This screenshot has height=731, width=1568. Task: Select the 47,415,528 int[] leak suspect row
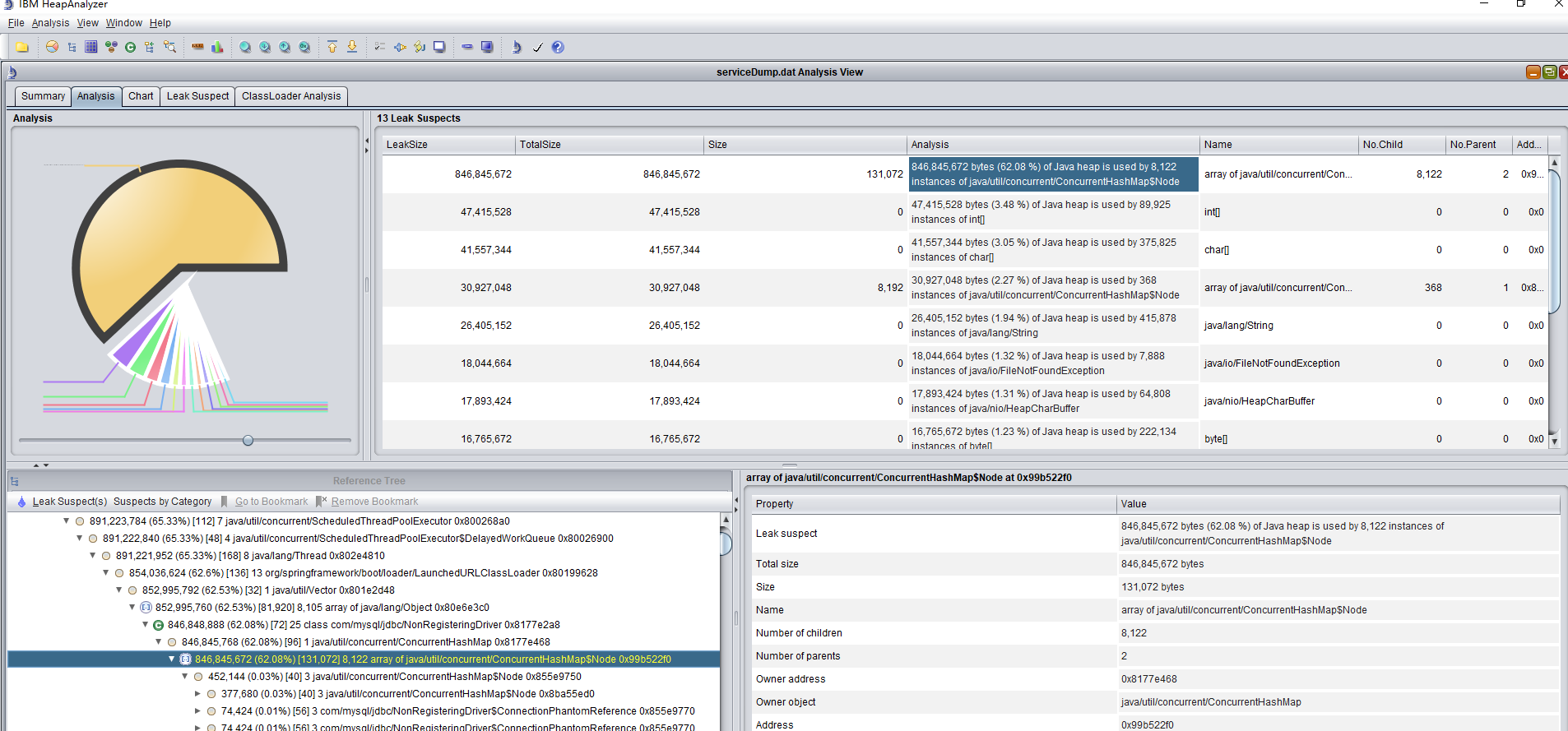964,212
